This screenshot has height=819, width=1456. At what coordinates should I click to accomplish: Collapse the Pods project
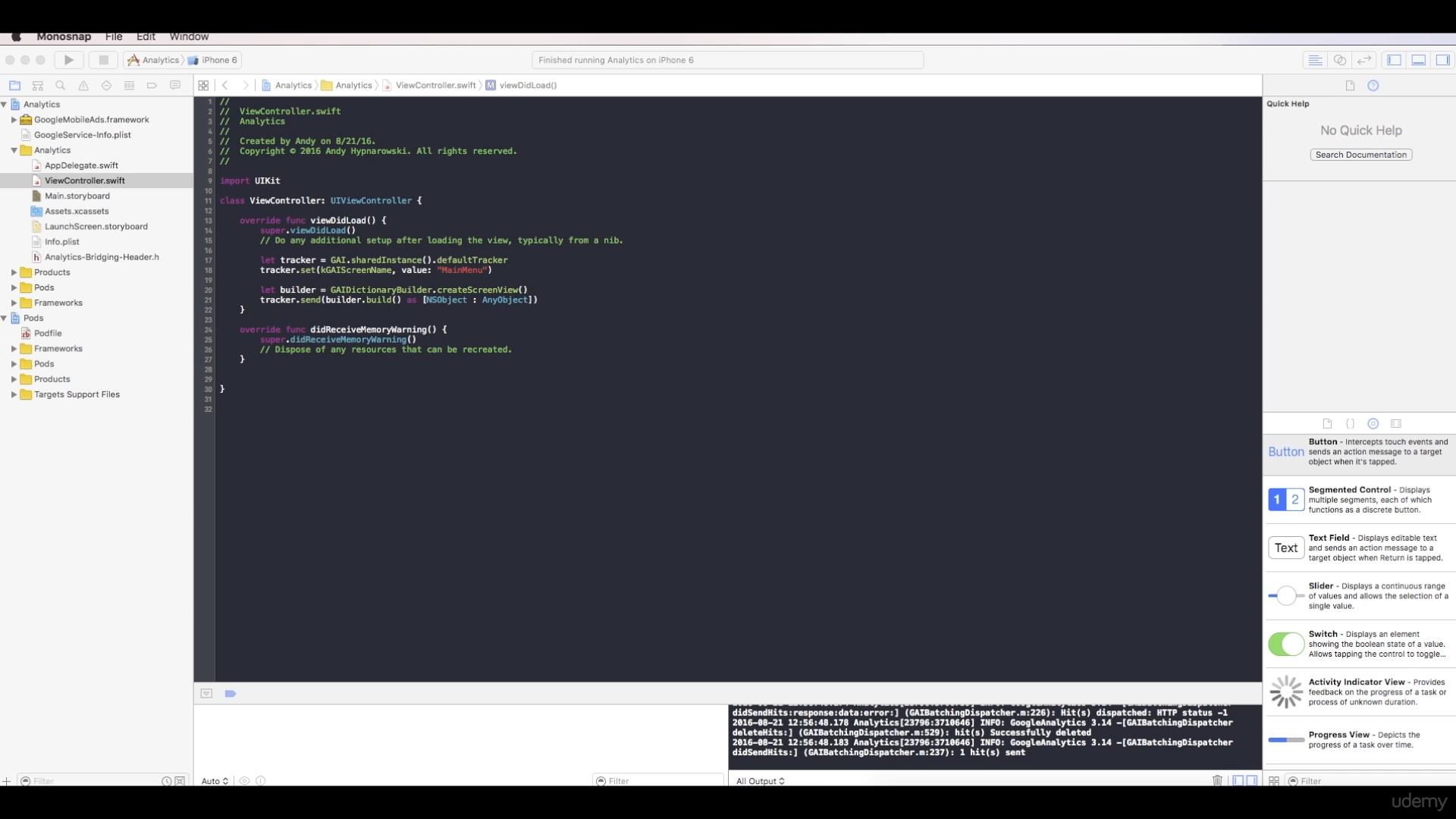pyautogui.click(x=4, y=318)
